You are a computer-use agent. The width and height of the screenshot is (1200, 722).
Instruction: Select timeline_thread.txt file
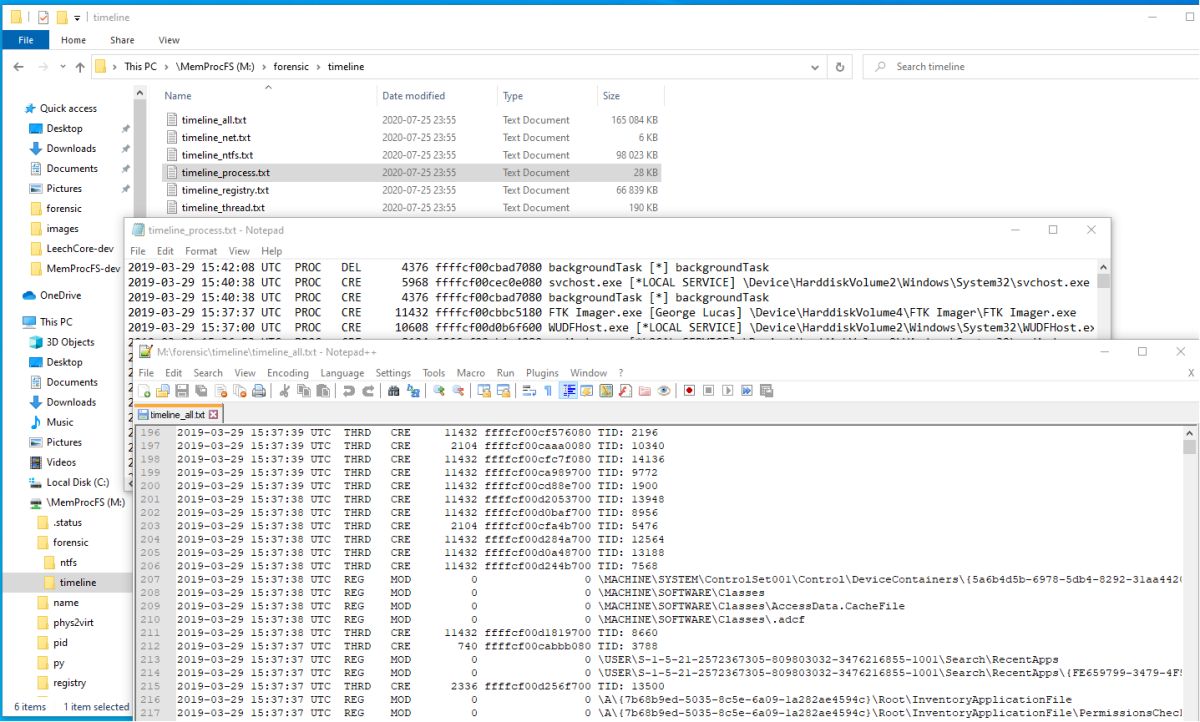click(x=223, y=208)
